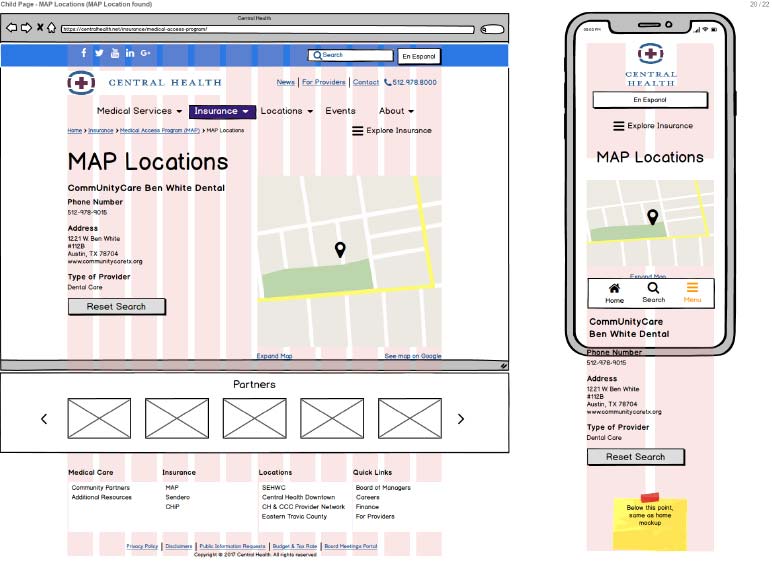Viewport: 772px width, 563px height.
Task: Open the Medical Services dropdown menu
Action: [x=139, y=111]
